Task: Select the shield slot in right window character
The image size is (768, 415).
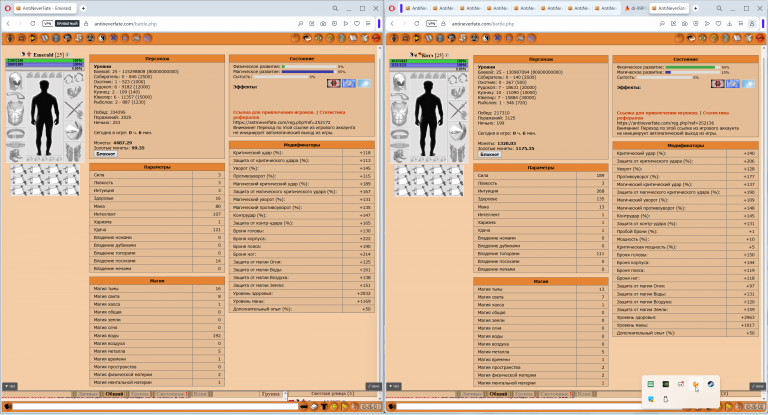Action: click(x=458, y=131)
